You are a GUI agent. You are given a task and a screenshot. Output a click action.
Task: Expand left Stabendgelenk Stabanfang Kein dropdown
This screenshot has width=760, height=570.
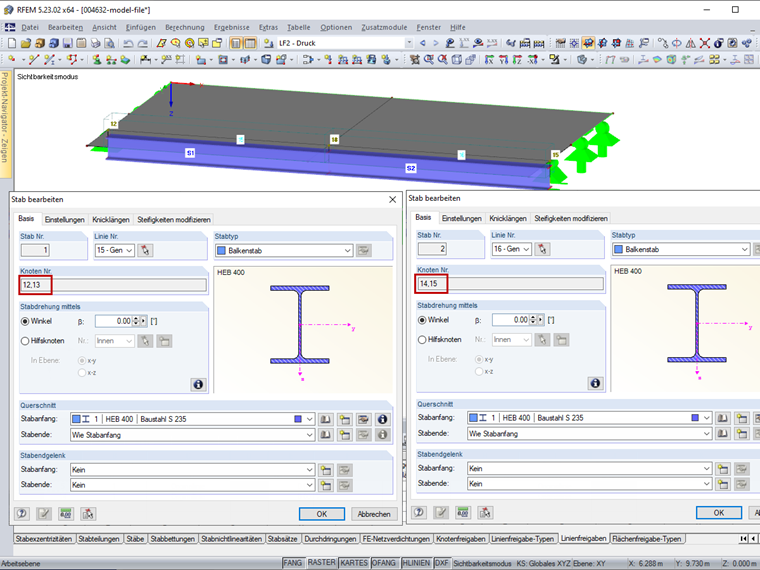click(309, 470)
